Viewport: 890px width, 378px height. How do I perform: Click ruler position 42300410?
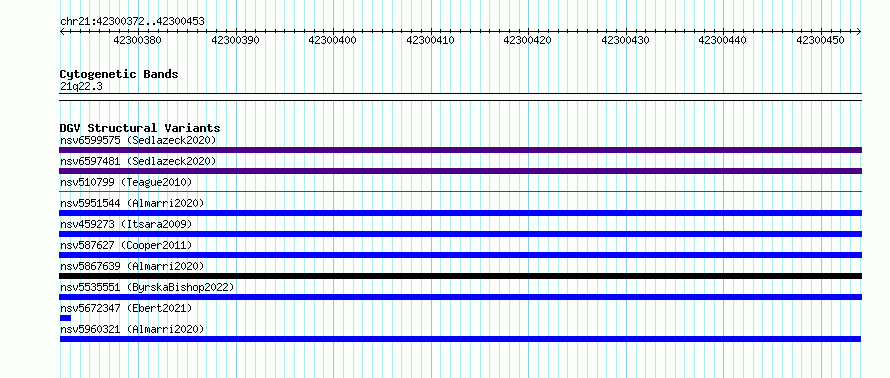tap(430, 40)
